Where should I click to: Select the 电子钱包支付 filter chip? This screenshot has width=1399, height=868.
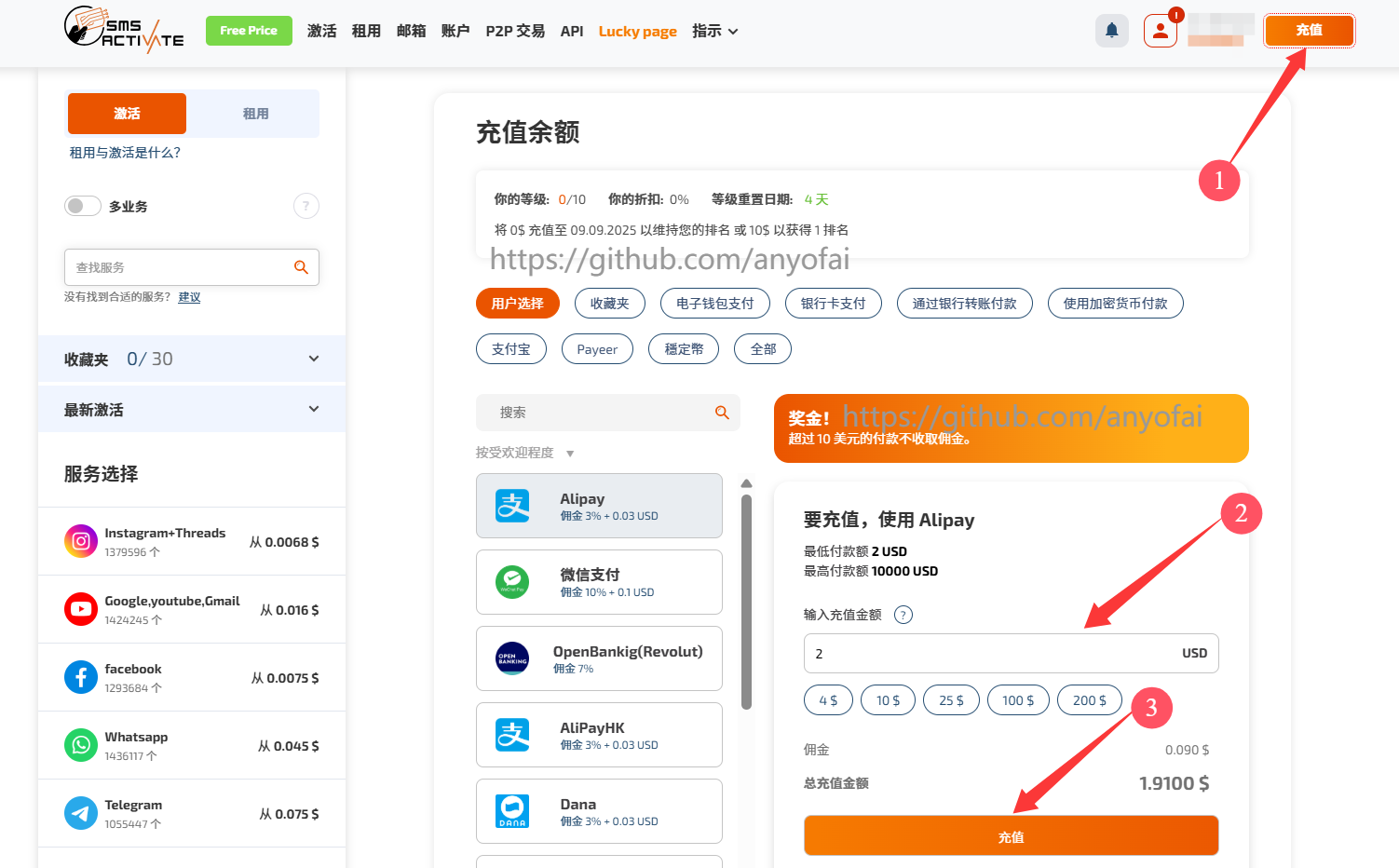click(714, 304)
